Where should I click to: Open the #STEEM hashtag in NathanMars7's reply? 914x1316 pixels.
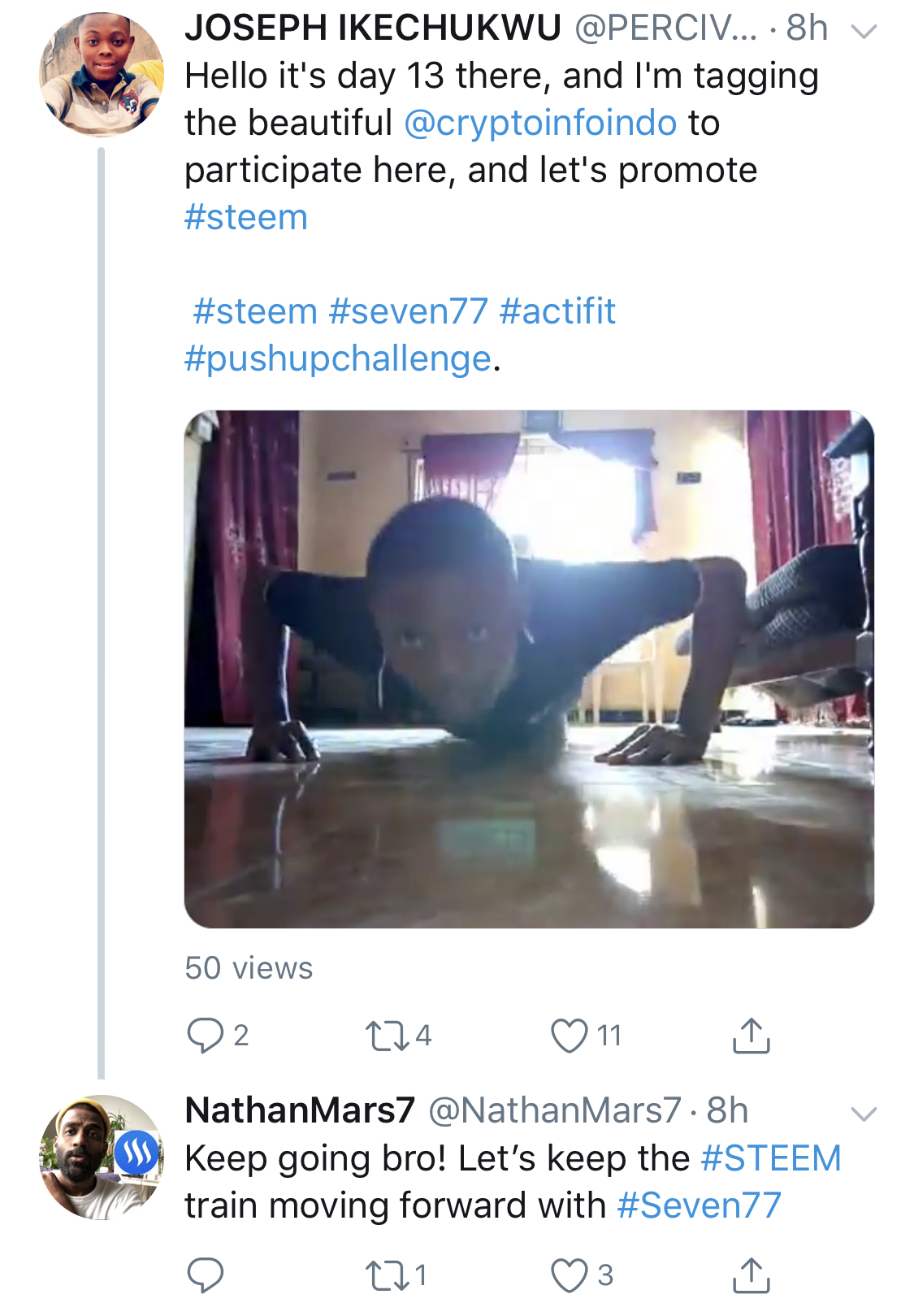click(x=770, y=1158)
